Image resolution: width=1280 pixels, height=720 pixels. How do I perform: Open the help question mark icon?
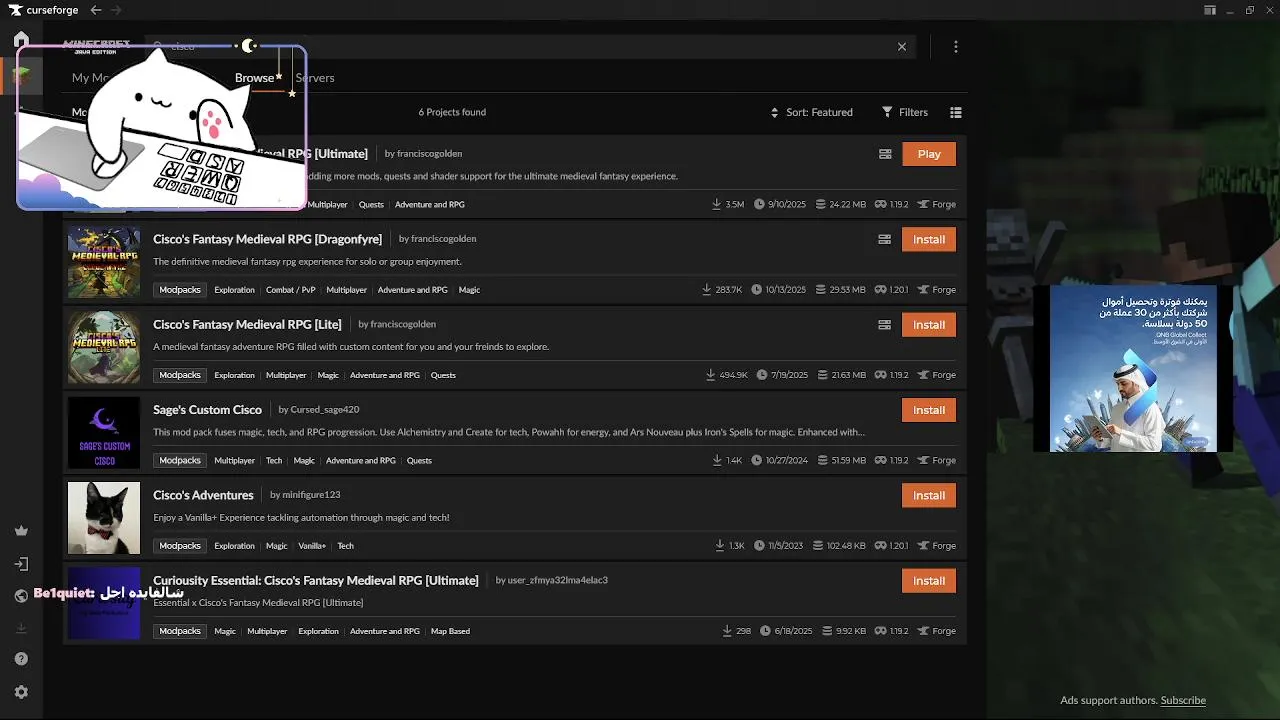click(21, 659)
